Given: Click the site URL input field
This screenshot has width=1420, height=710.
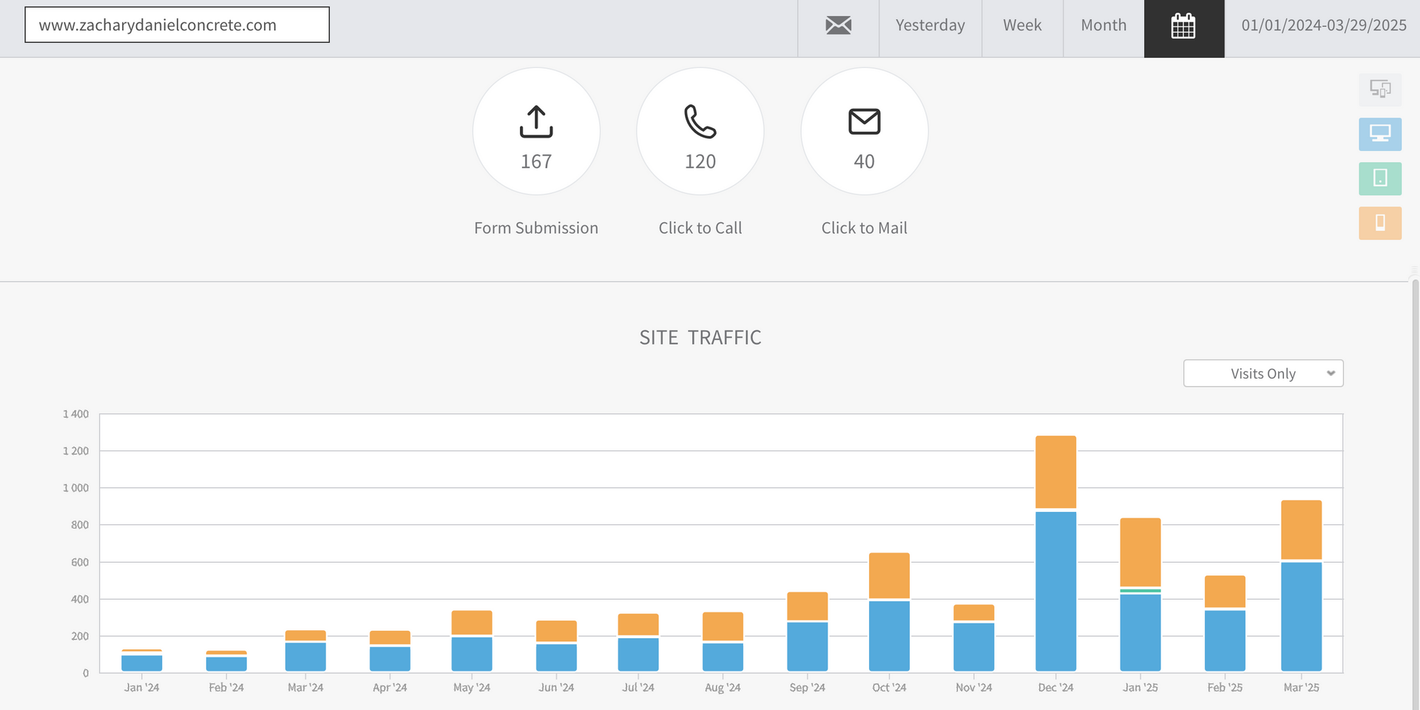Looking at the screenshot, I should click(x=177, y=25).
